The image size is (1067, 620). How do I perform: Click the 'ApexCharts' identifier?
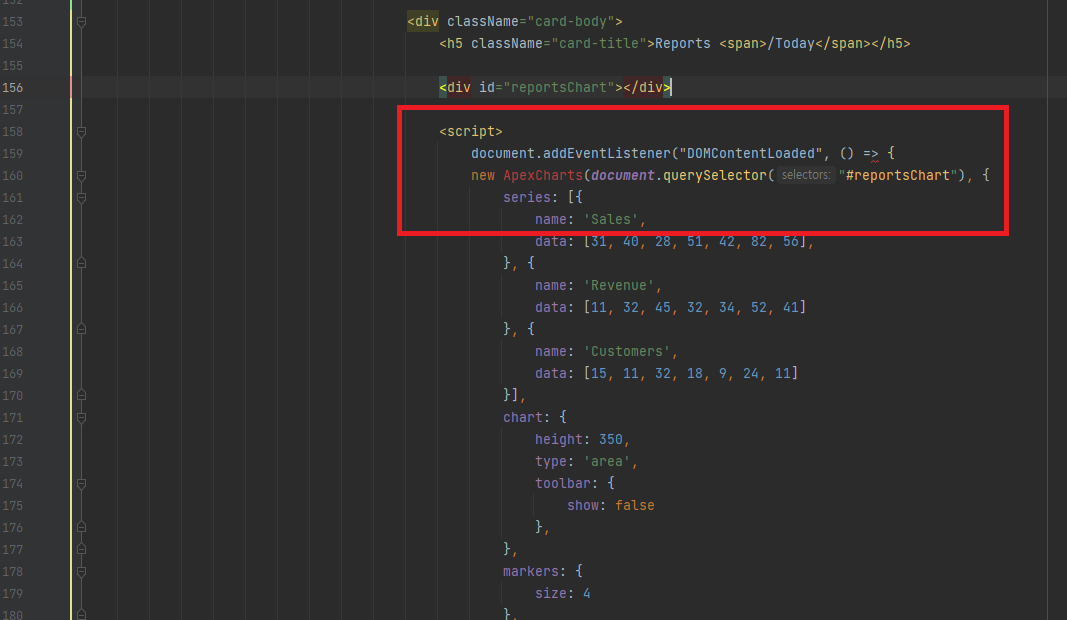pos(543,176)
